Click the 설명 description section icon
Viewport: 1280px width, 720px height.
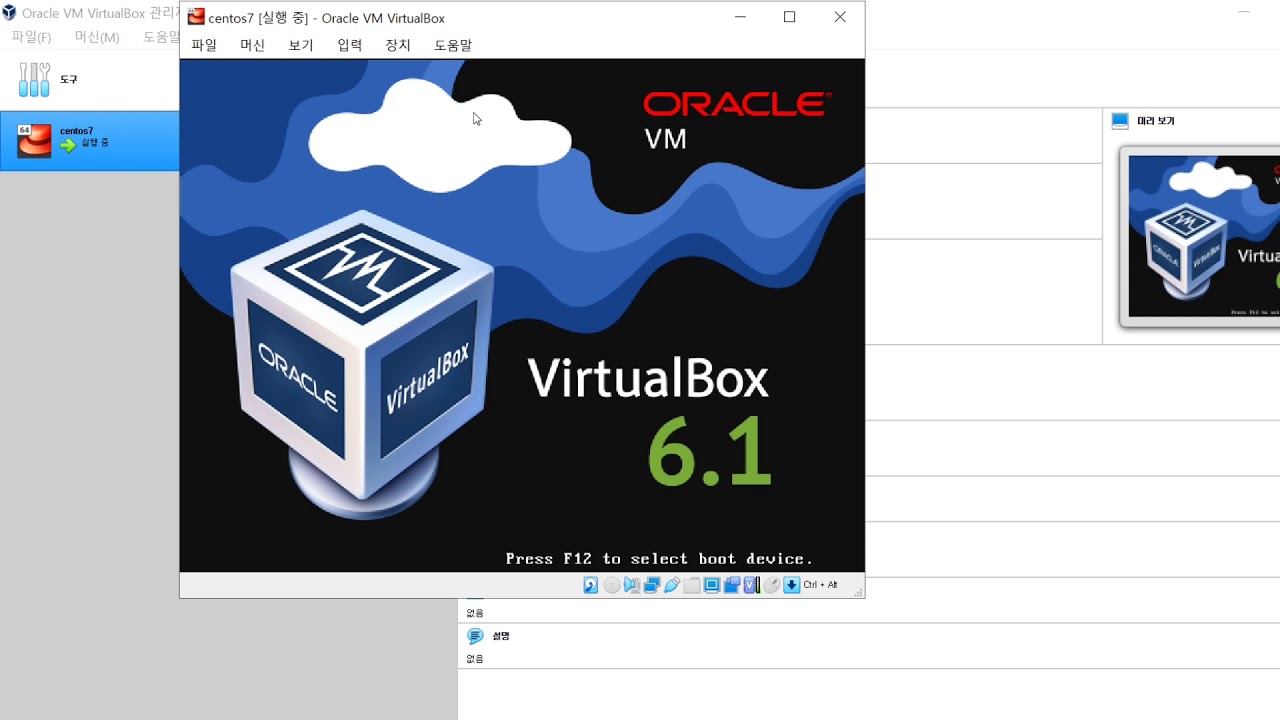[476, 636]
